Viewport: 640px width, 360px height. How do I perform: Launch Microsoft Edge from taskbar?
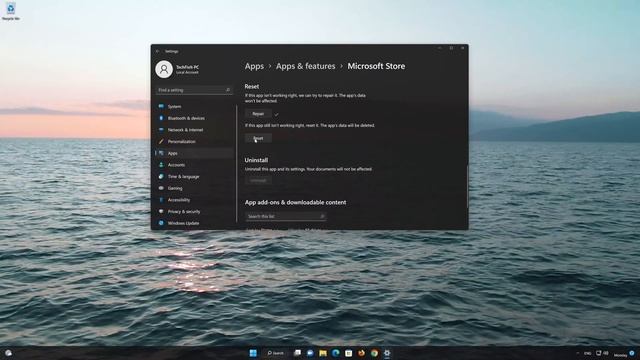[x=336, y=353]
